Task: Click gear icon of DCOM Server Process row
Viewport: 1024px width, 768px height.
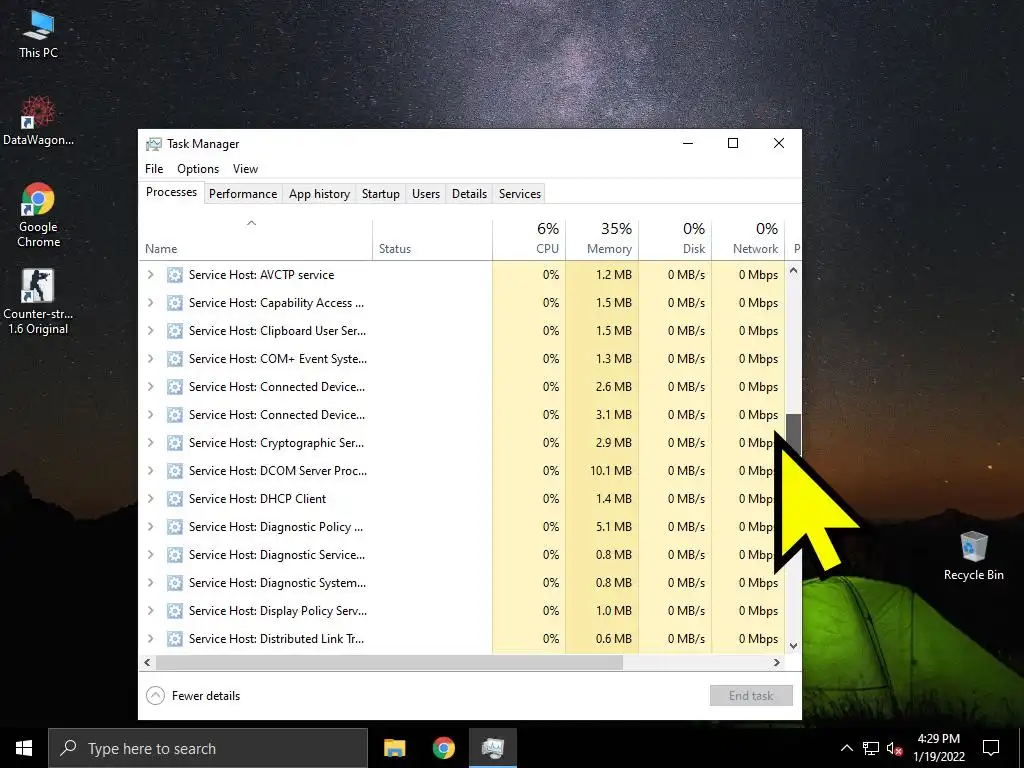Action: point(174,471)
